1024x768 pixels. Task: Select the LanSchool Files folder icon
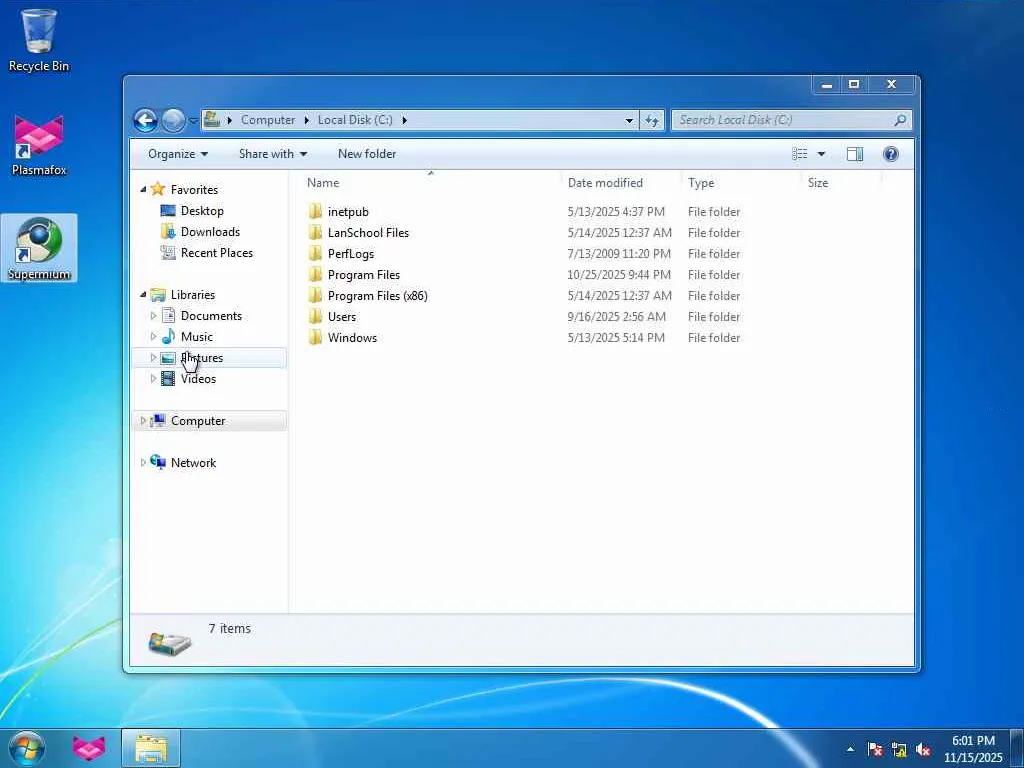315,232
